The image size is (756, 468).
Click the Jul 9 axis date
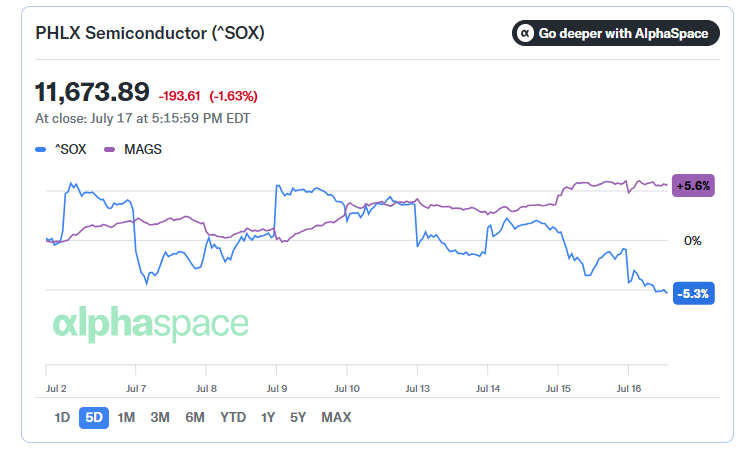[x=277, y=388]
